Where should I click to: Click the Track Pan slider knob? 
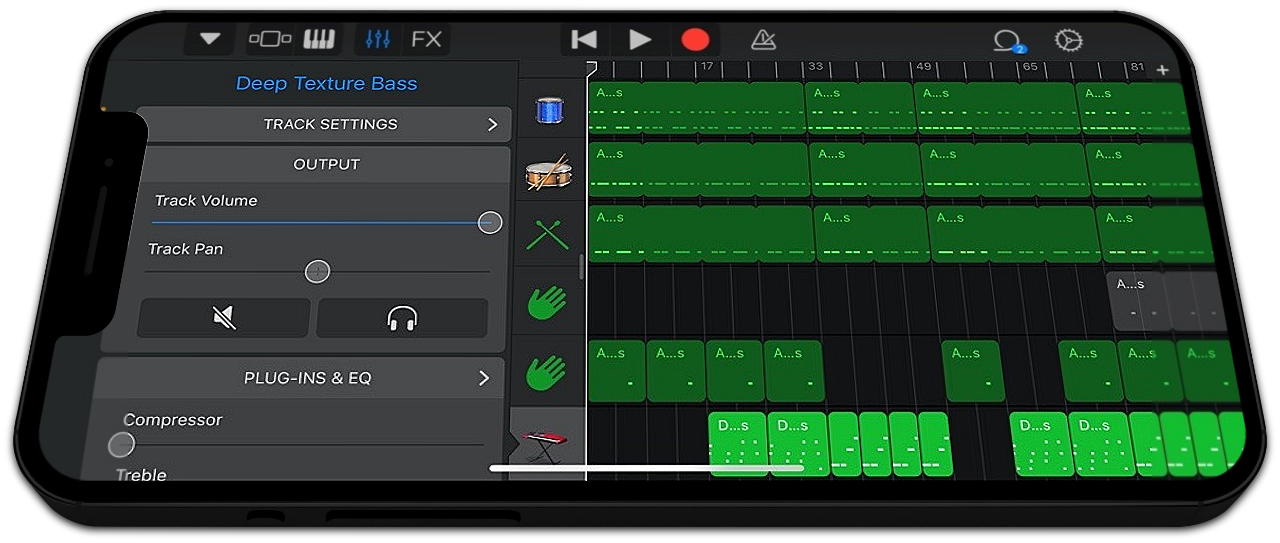tap(317, 271)
